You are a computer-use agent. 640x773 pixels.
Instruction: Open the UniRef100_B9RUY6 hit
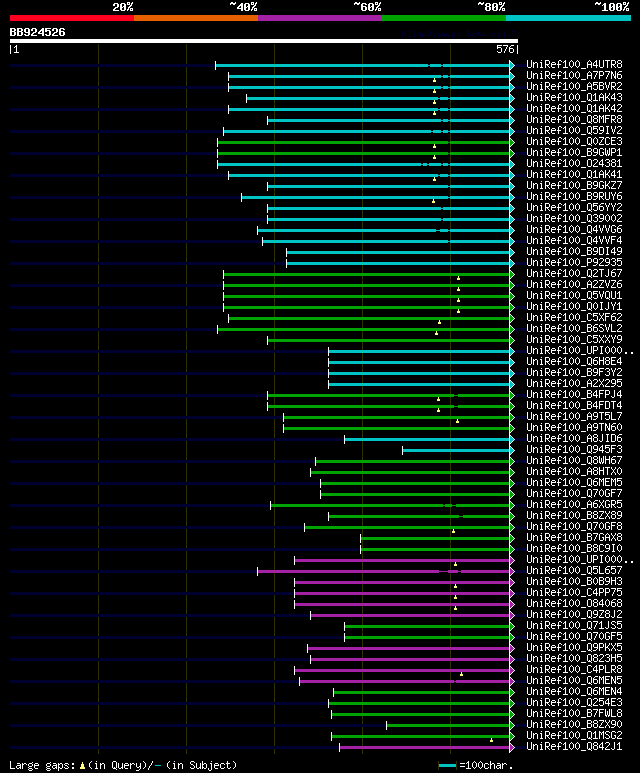(574, 196)
